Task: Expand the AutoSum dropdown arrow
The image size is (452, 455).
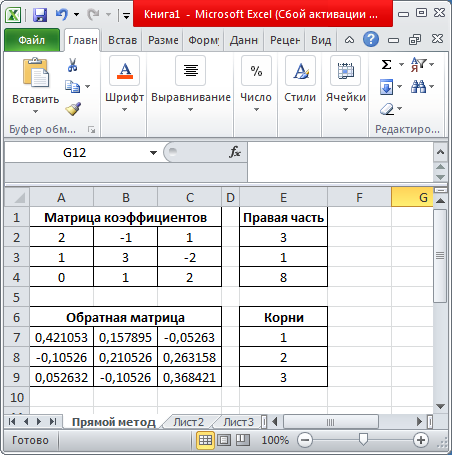Action: point(401,64)
